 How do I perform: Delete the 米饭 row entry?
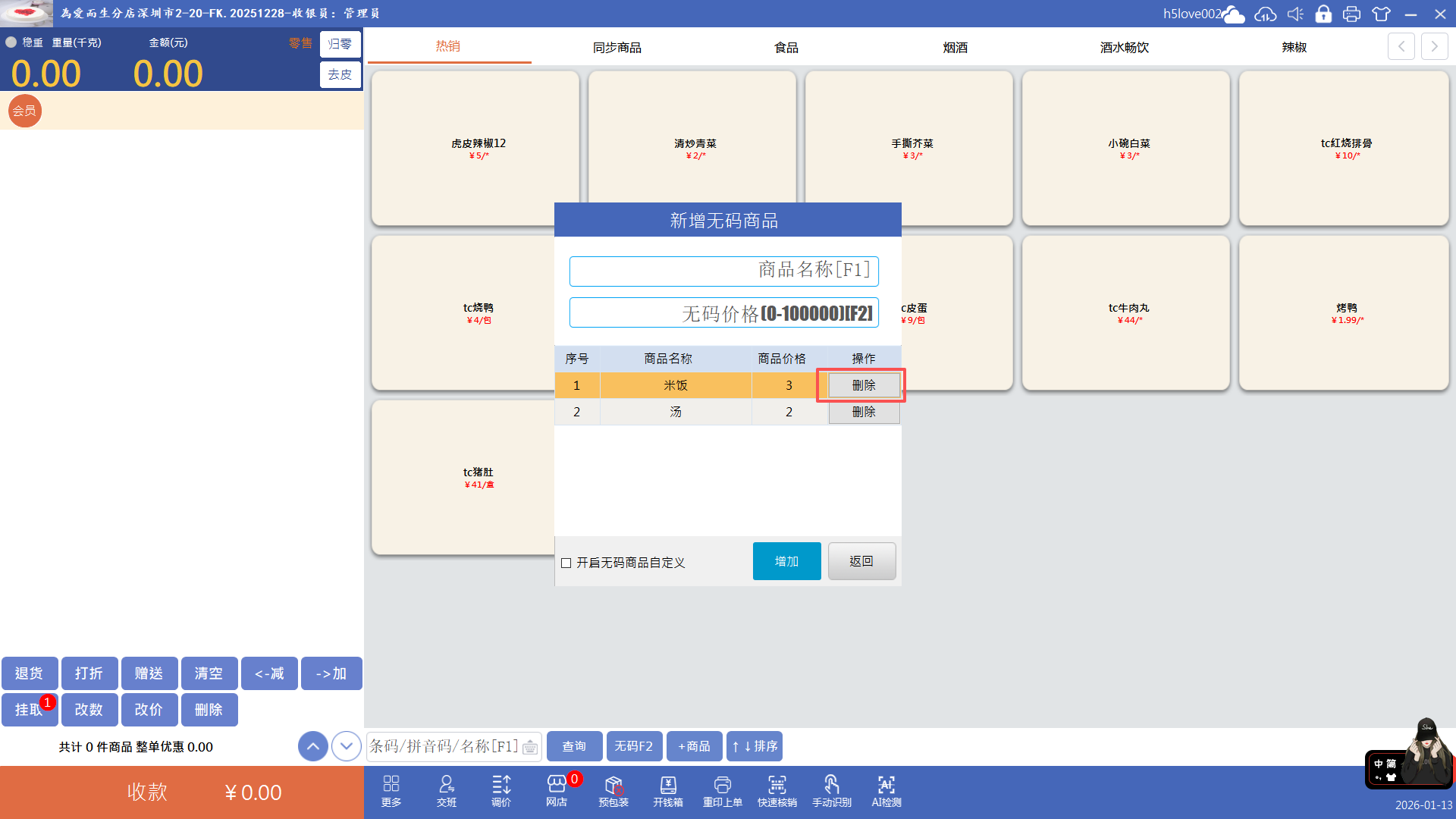point(864,385)
